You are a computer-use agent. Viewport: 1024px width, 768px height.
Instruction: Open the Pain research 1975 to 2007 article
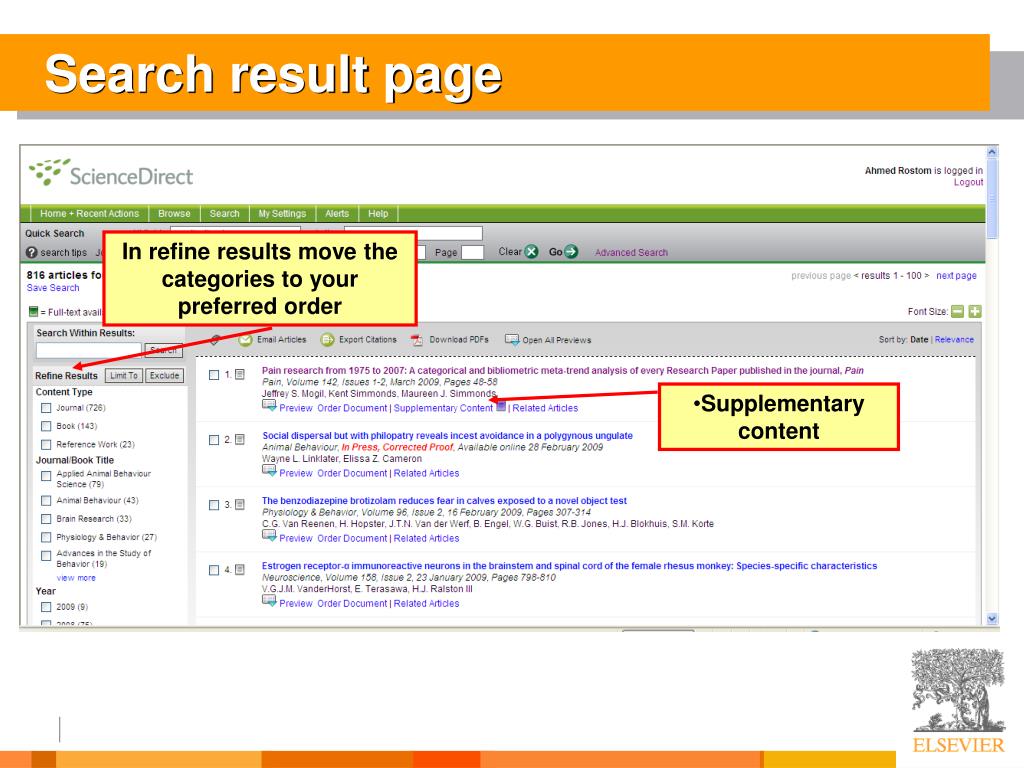tap(562, 370)
